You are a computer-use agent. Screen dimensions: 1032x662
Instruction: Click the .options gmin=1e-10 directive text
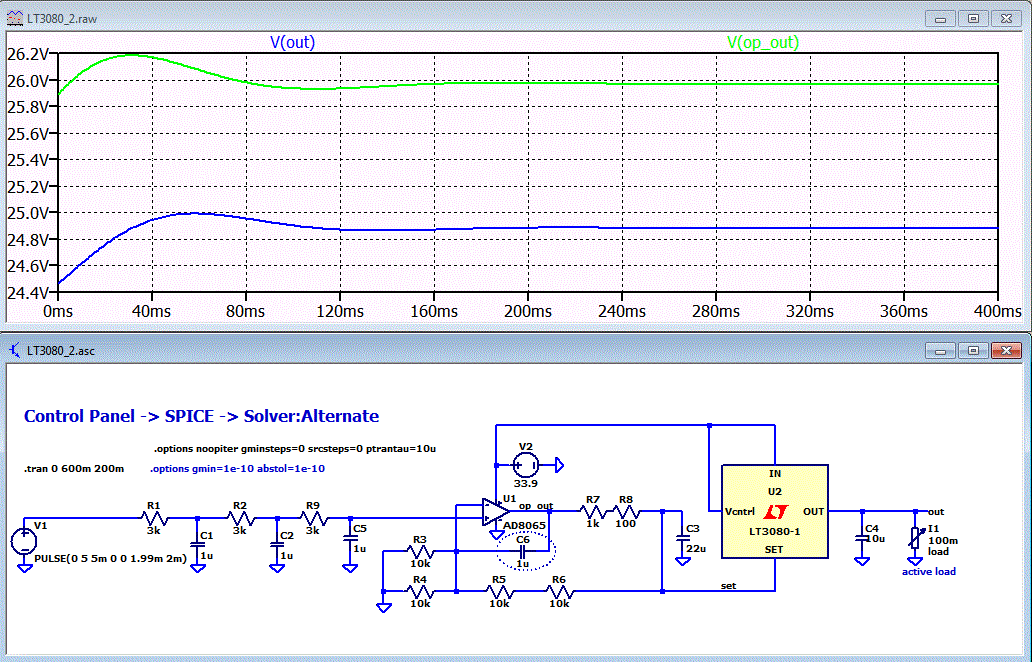pos(237,469)
